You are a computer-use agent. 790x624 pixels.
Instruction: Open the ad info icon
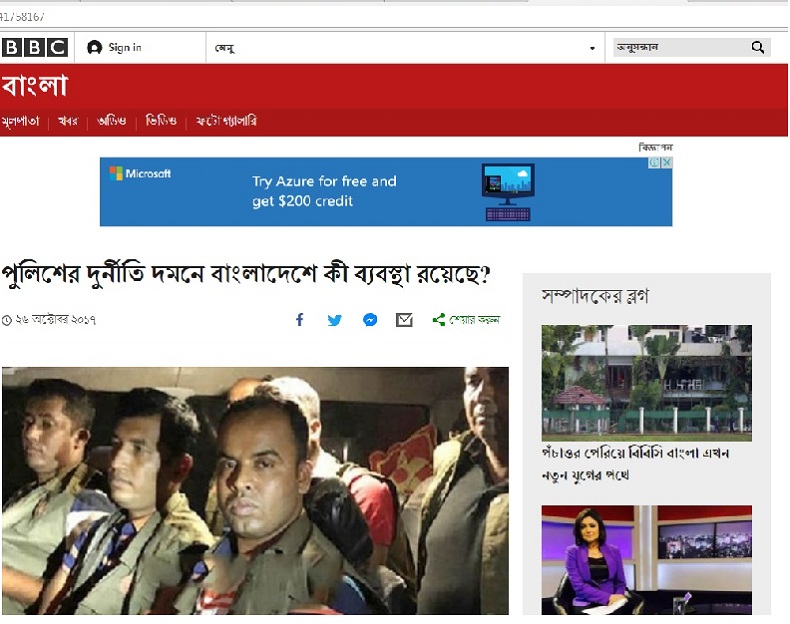(x=655, y=163)
